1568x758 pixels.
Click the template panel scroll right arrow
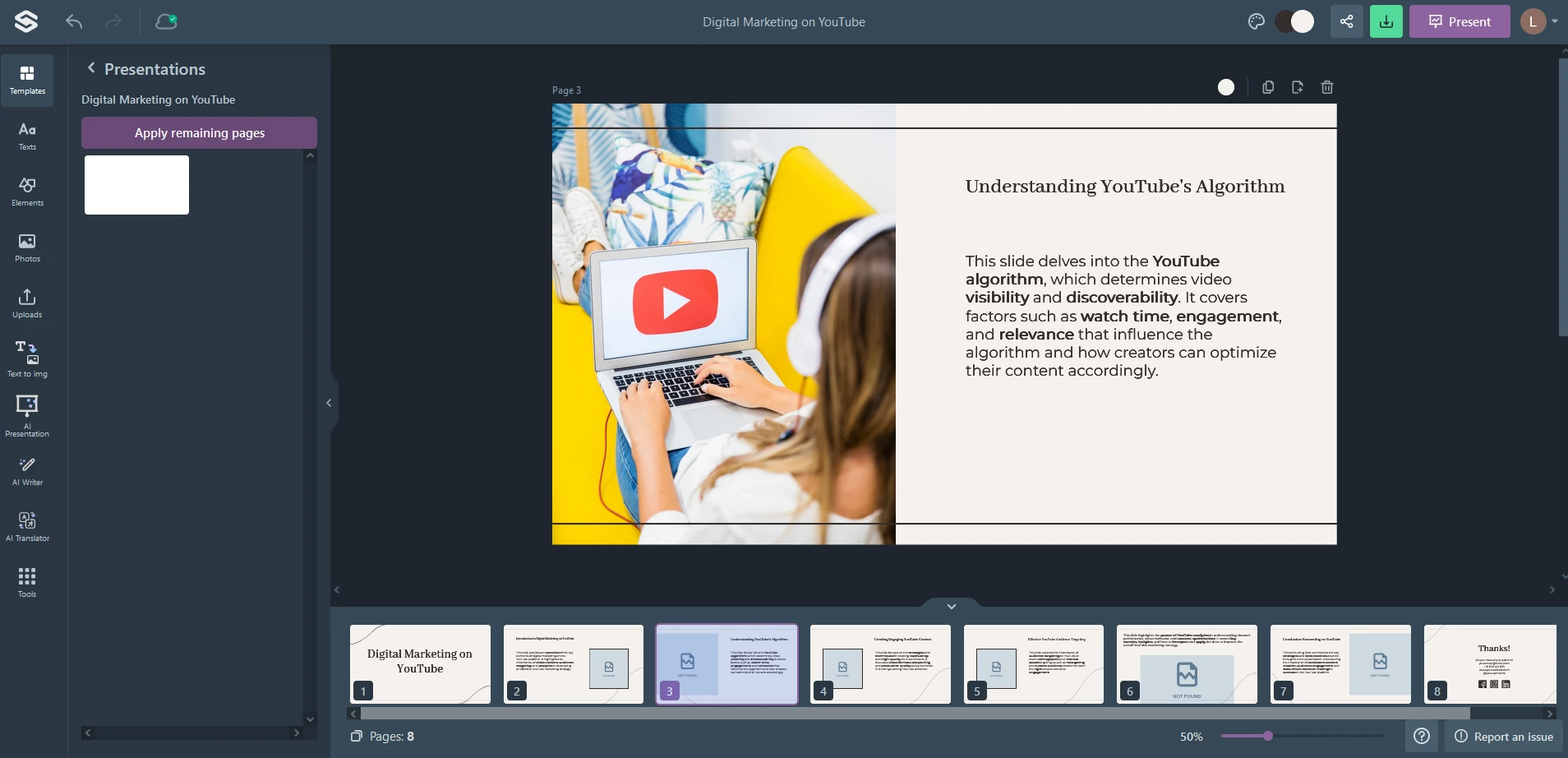[297, 733]
